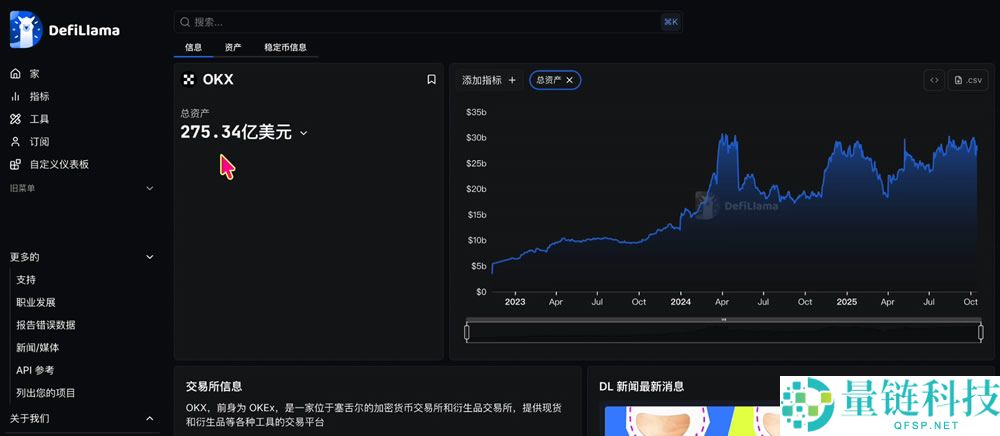Click the search input field
Viewport: 1000px width, 436px height.
pyautogui.click(x=428, y=22)
